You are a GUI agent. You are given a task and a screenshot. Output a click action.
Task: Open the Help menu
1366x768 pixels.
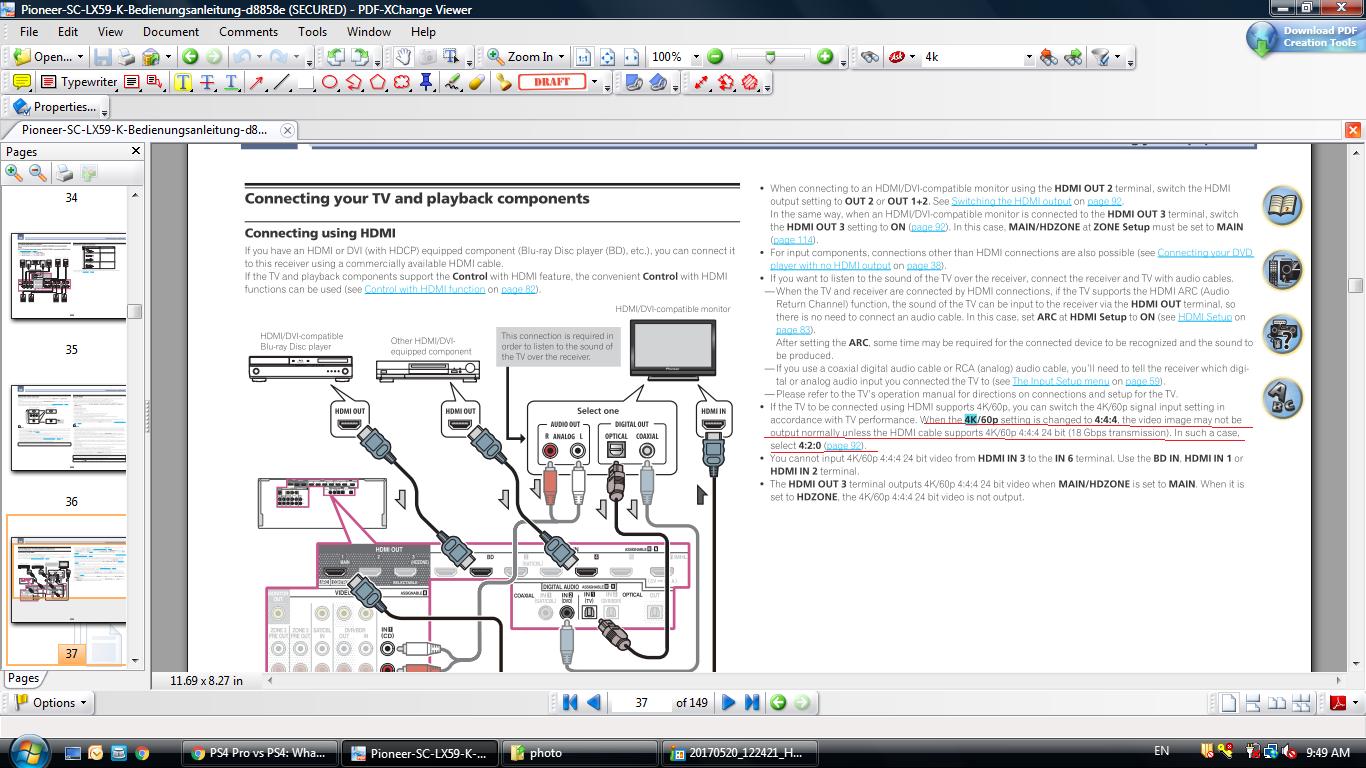[x=423, y=31]
